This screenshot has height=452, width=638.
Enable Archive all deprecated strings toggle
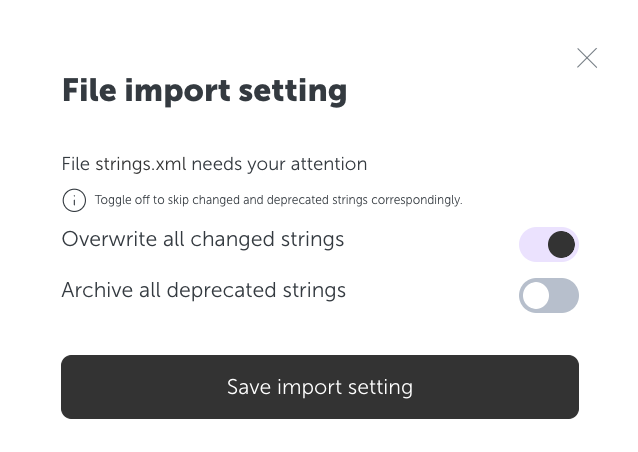point(548,295)
